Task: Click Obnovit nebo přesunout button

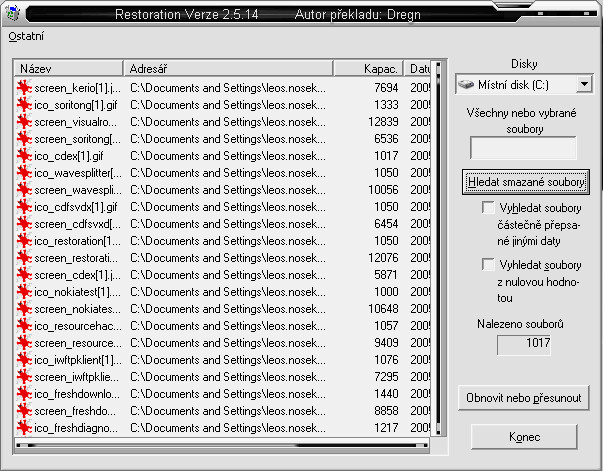Action: click(x=523, y=398)
